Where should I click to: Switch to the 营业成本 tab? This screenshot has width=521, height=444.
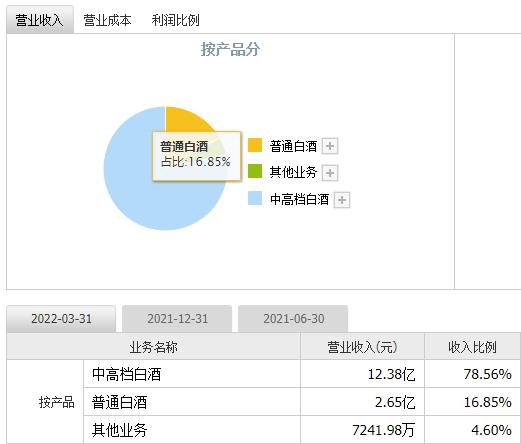[107, 20]
